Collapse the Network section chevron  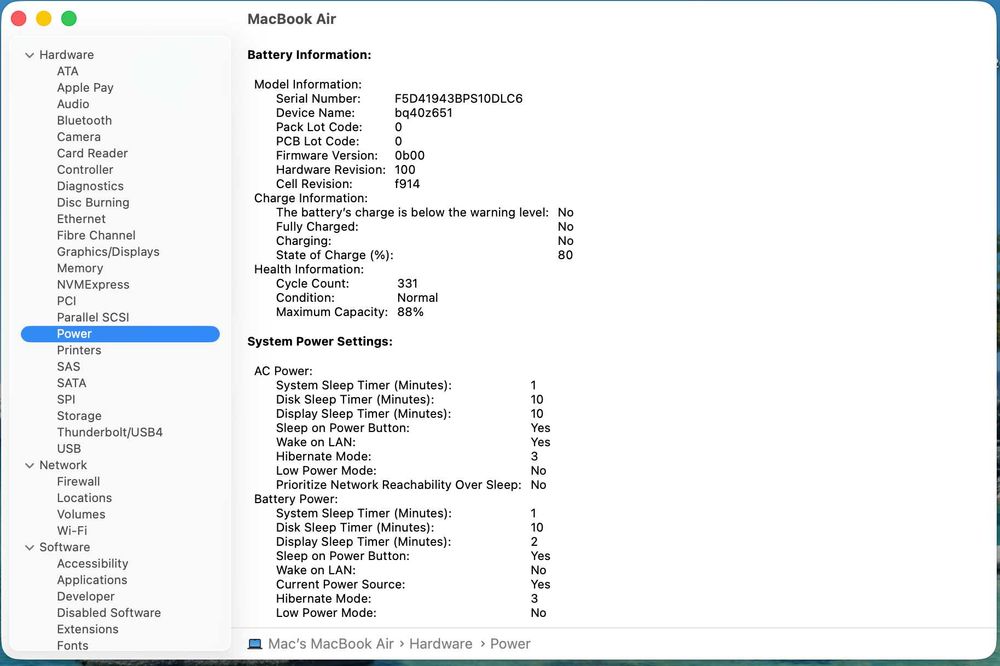pos(29,465)
